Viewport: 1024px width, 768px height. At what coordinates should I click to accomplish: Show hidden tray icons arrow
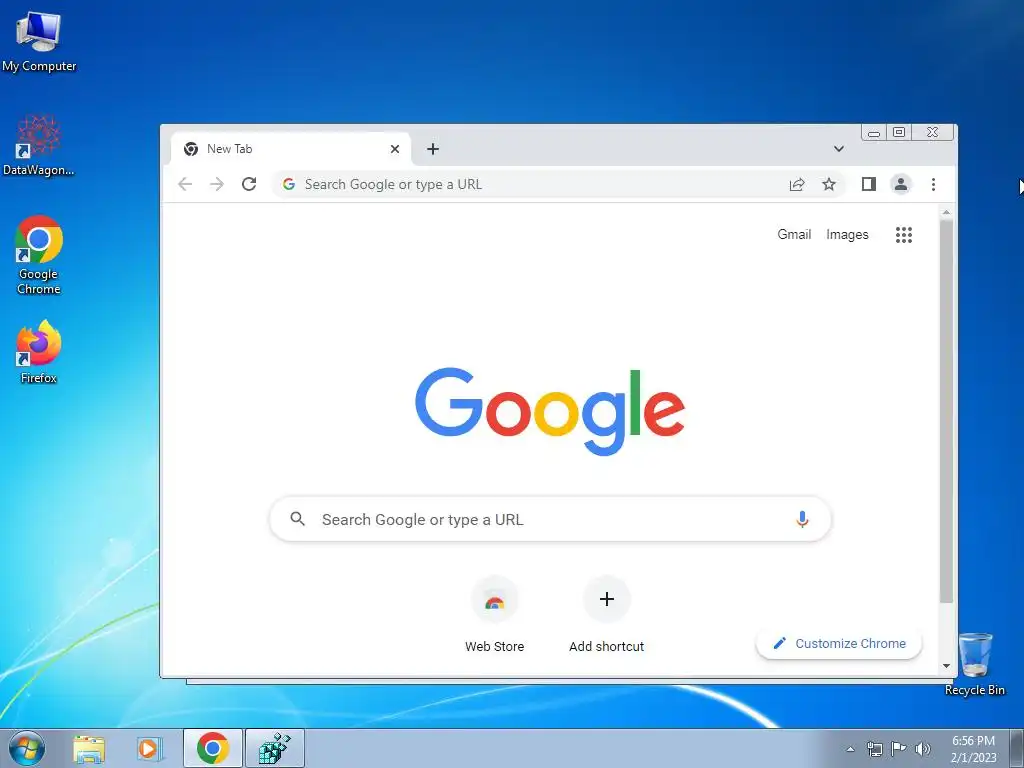click(x=850, y=749)
